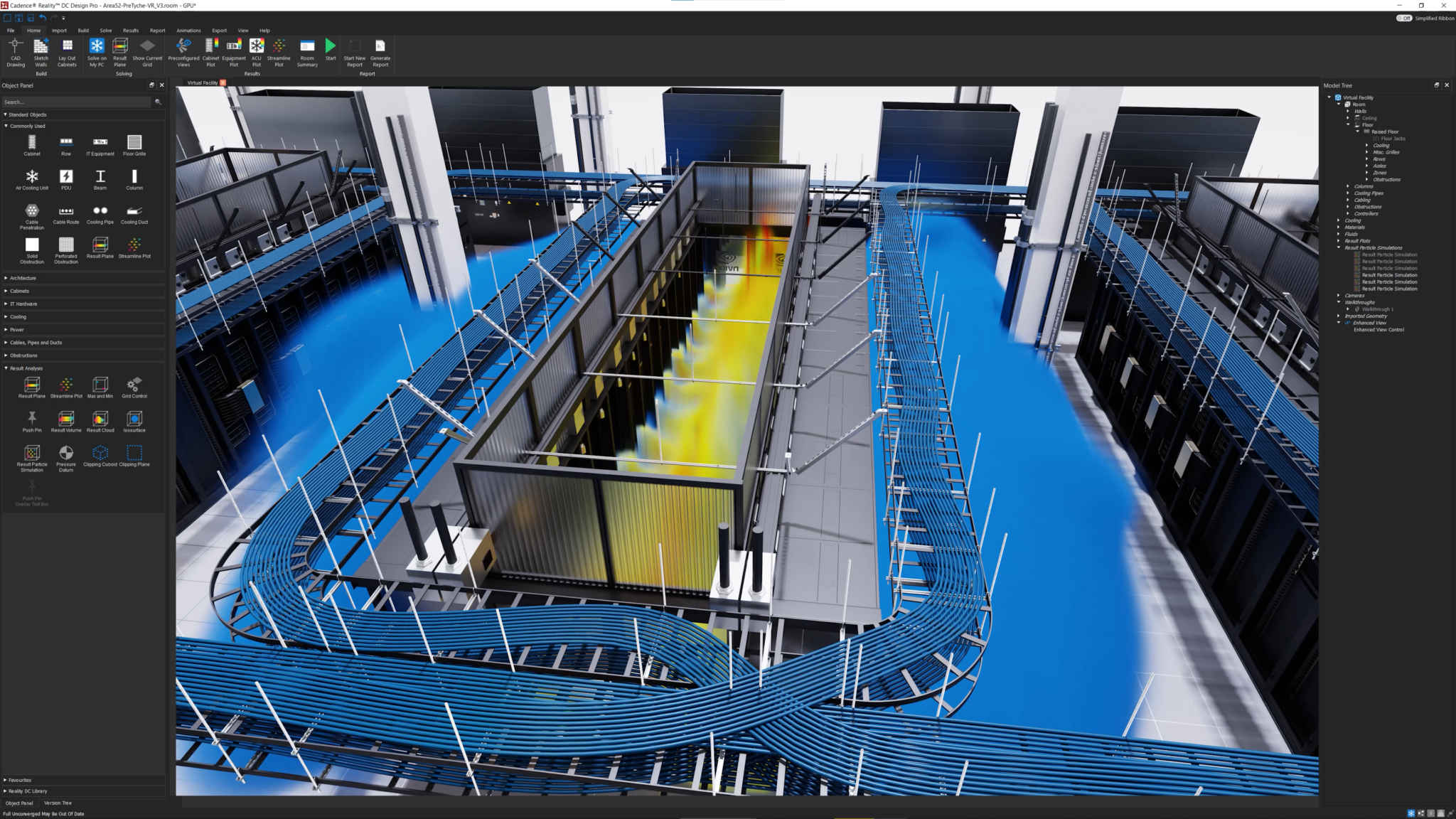
Task: Select the Floor Grille object
Action: 134,145
